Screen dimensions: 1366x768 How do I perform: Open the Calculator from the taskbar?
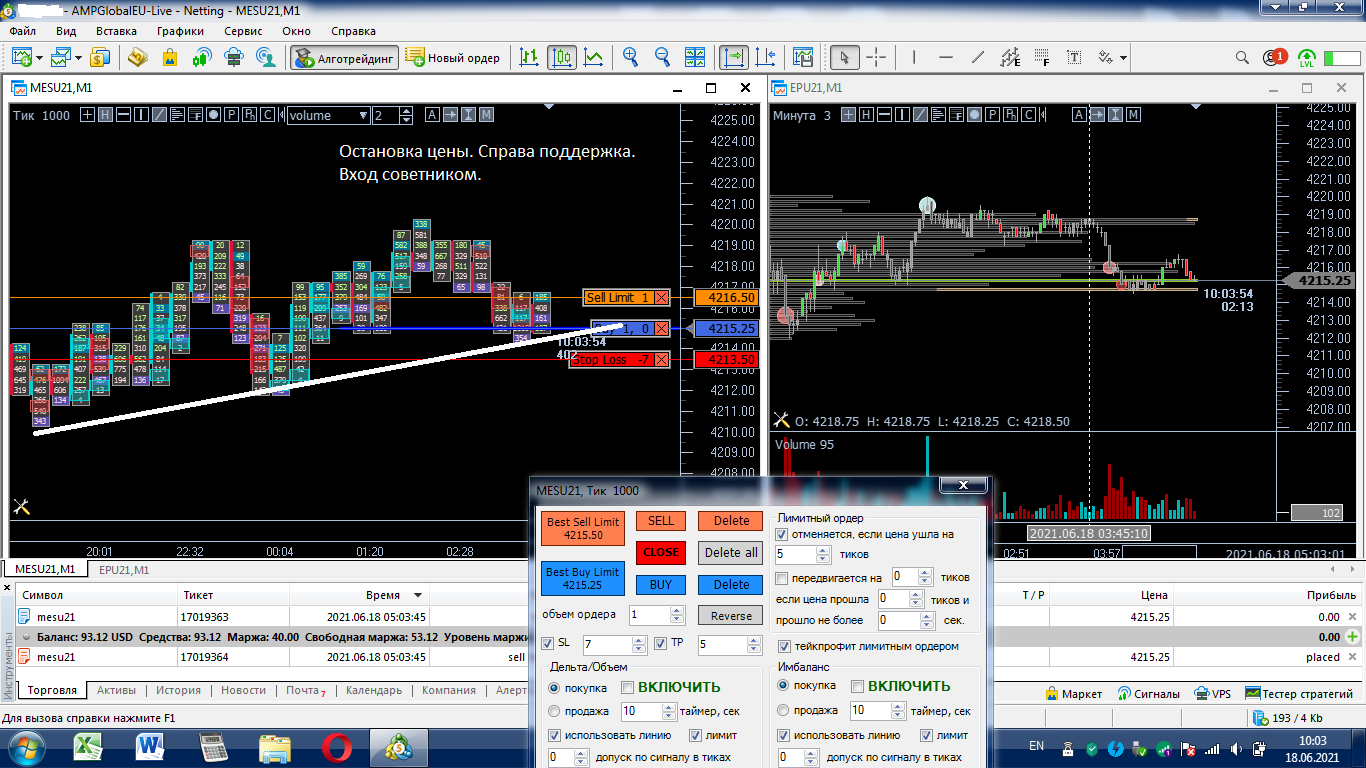(x=214, y=747)
